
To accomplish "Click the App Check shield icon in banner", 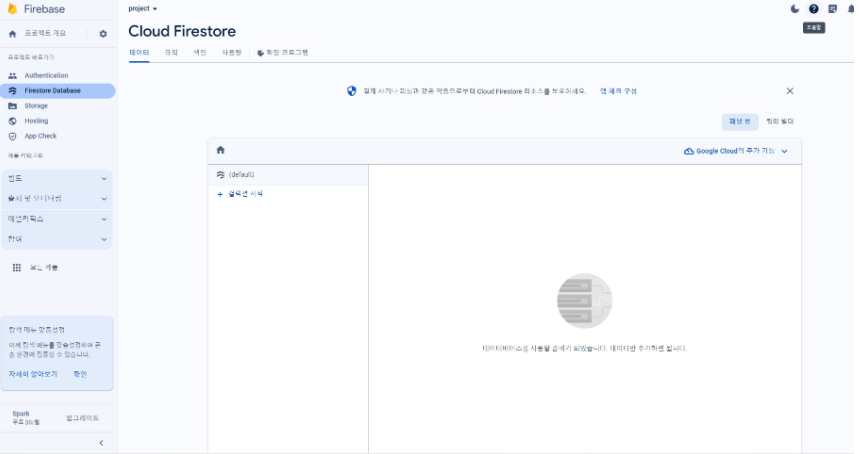I will [x=352, y=91].
